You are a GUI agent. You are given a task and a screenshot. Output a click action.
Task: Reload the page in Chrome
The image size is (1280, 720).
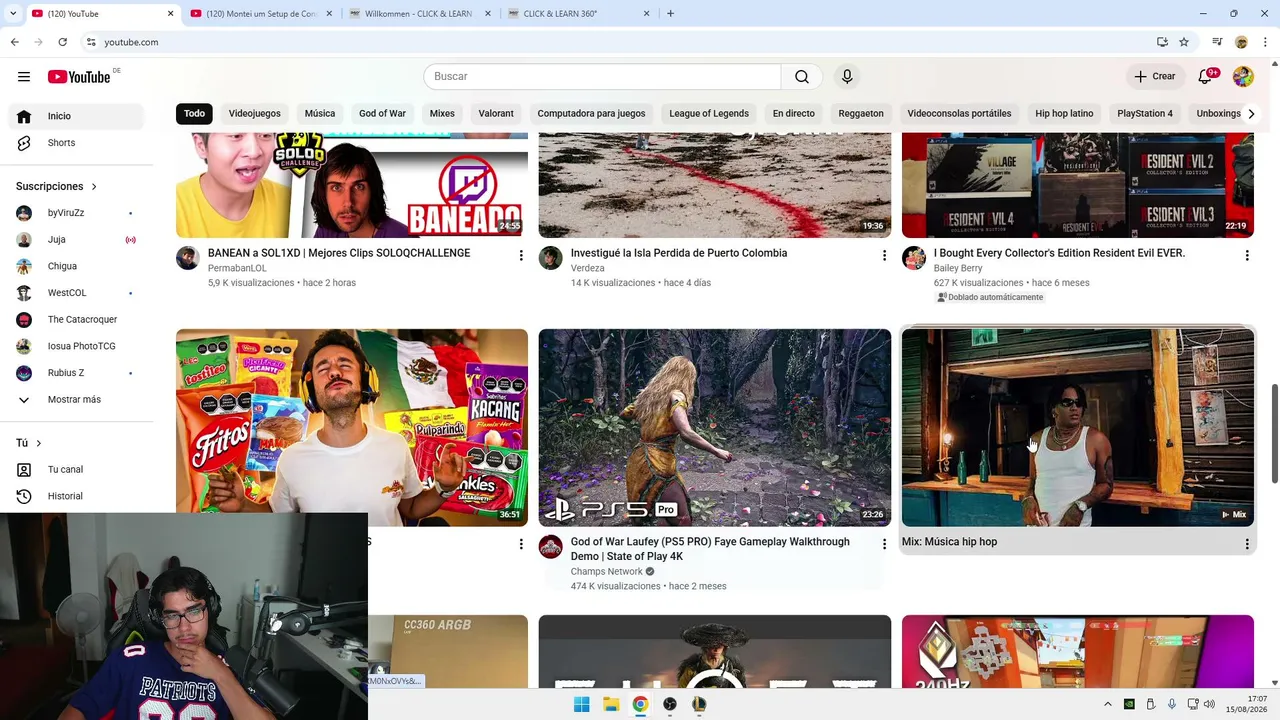62,42
